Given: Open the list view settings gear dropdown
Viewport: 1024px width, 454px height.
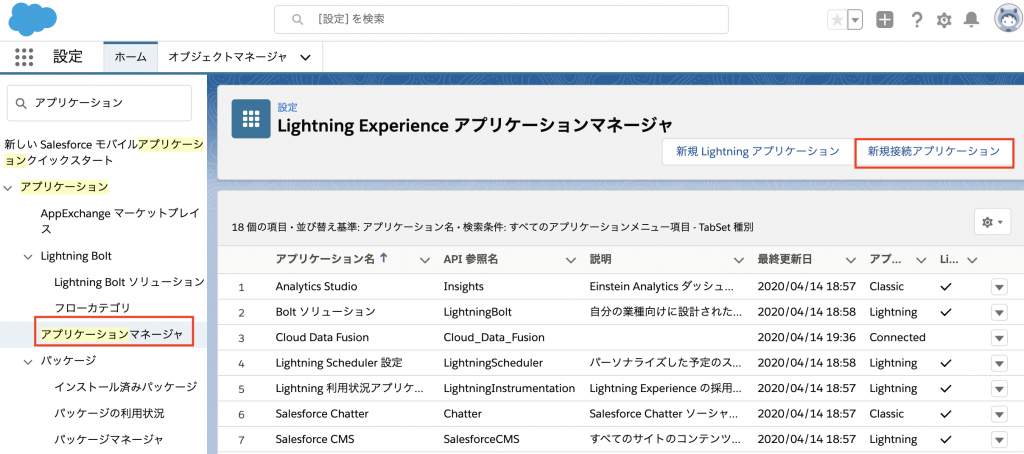Looking at the screenshot, I should (991, 222).
